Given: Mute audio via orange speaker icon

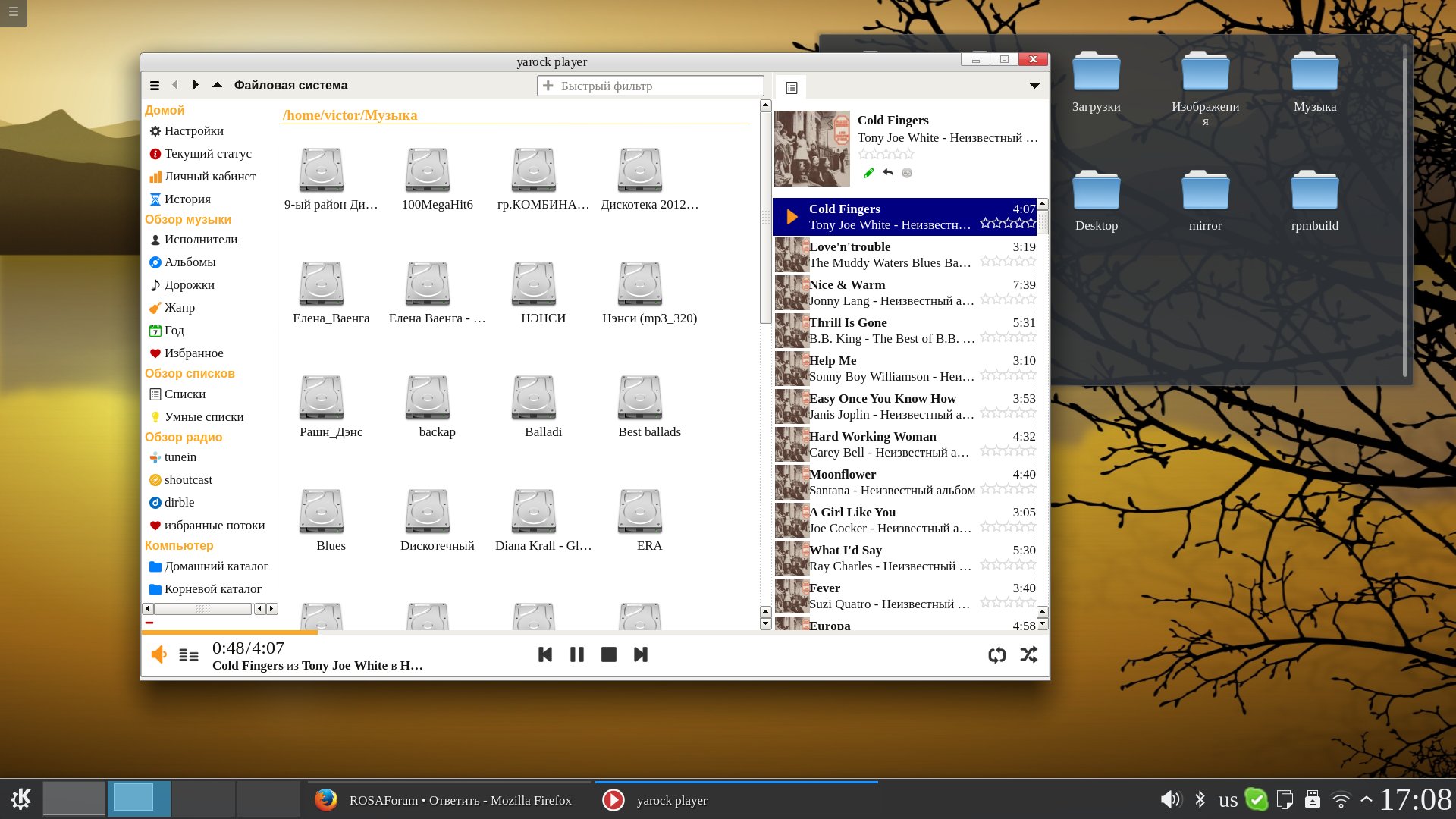Looking at the screenshot, I should (158, 654).
